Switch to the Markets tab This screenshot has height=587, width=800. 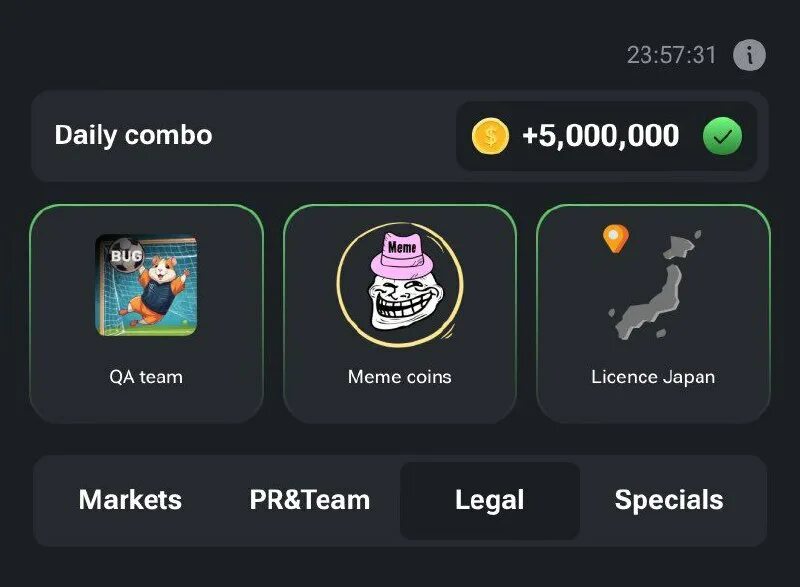pos(130,500)
